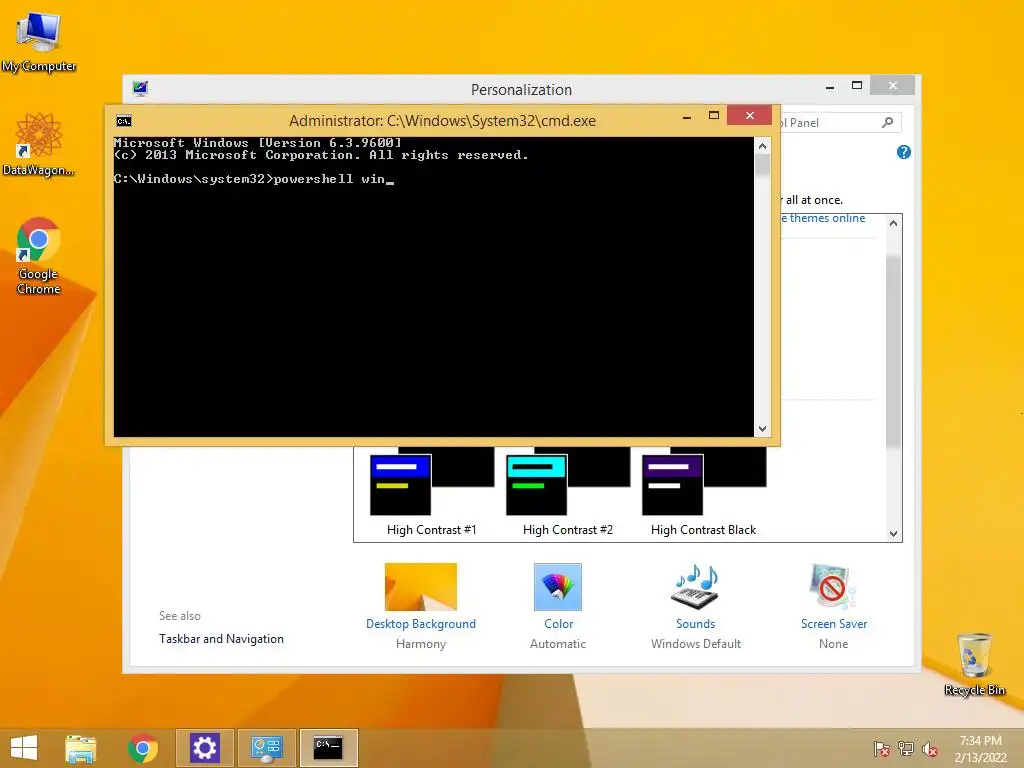Switch to the Command Prompt taskbar button
The width and height of the screenshot is (1024, 768).
pyautogui.click(x=328, y=748)
